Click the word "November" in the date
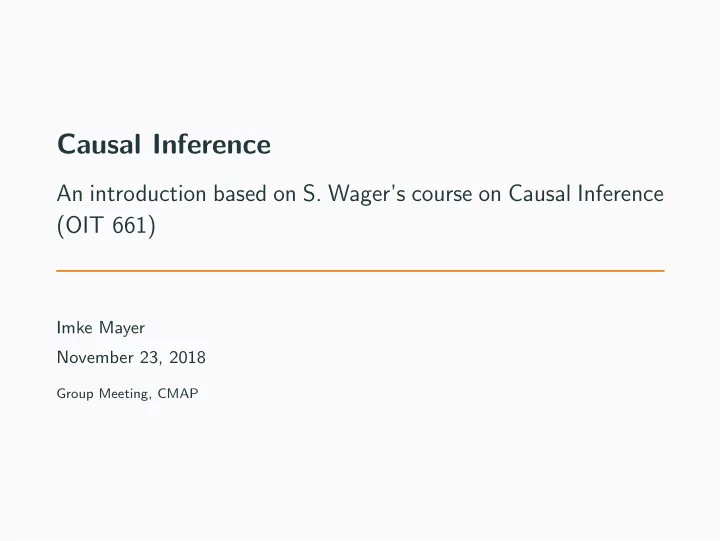Viewport: 720px width, 541px height. [95, 357]
